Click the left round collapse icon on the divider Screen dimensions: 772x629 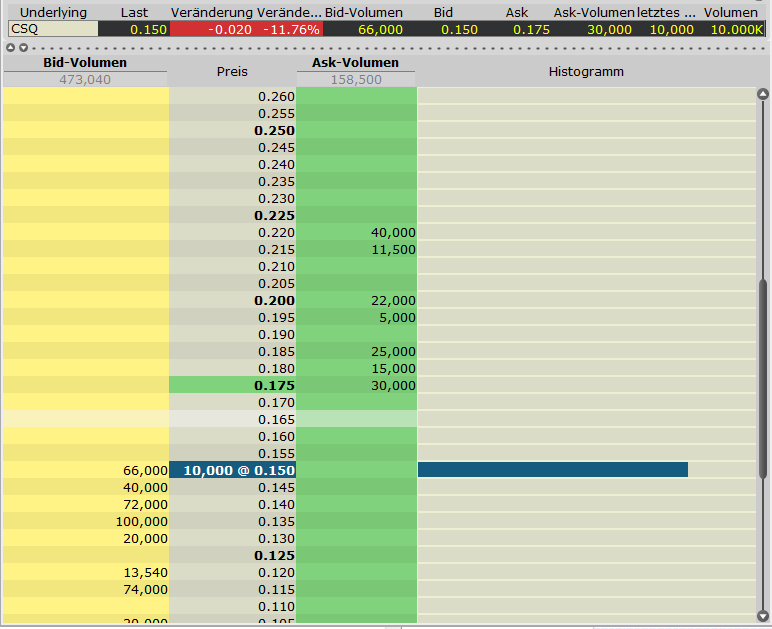pyautogui.click(x=10, y=47)
